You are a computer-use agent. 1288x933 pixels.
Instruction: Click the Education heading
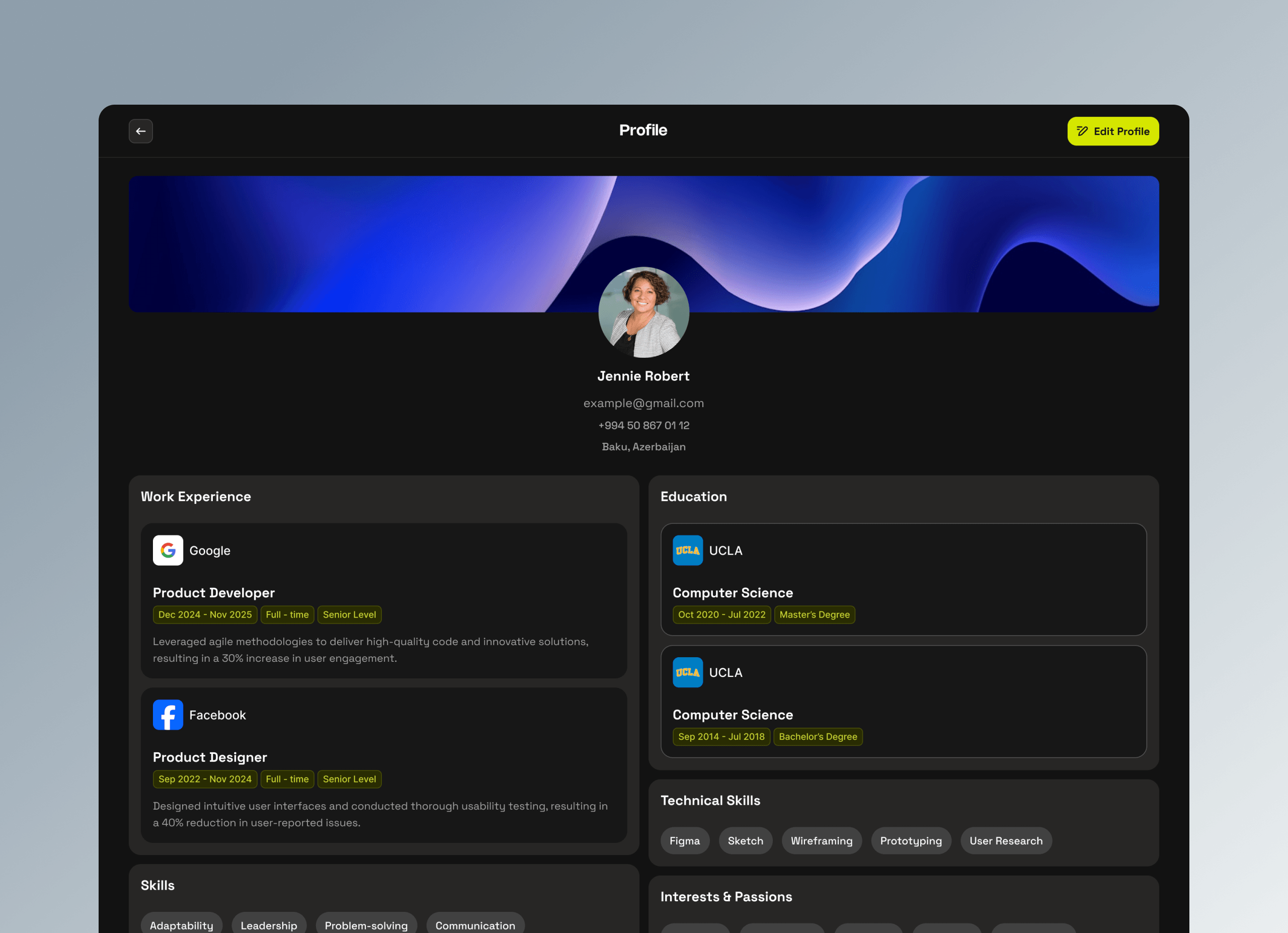[x=693, y=497]
